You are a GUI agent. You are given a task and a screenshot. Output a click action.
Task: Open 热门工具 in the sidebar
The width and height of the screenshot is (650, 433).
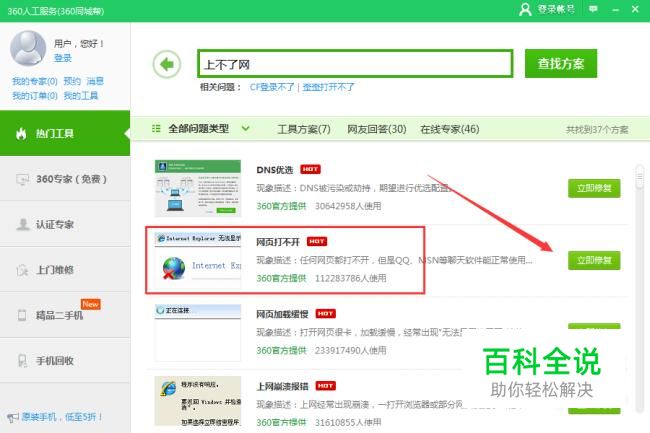point(65,133)
